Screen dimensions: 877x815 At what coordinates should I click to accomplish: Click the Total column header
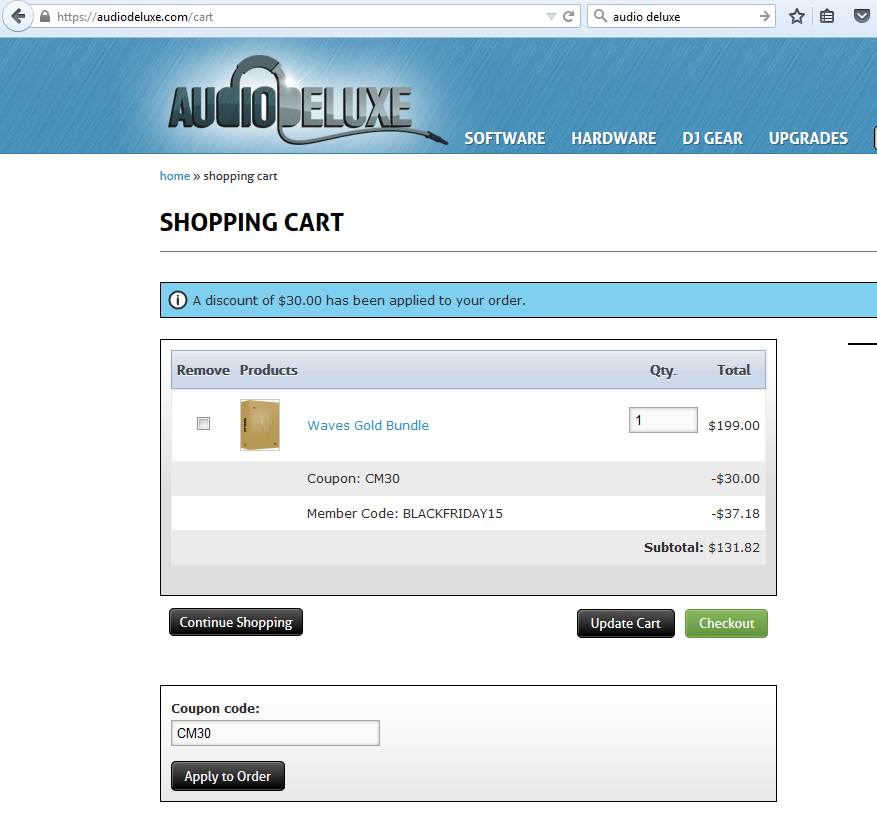734,370
